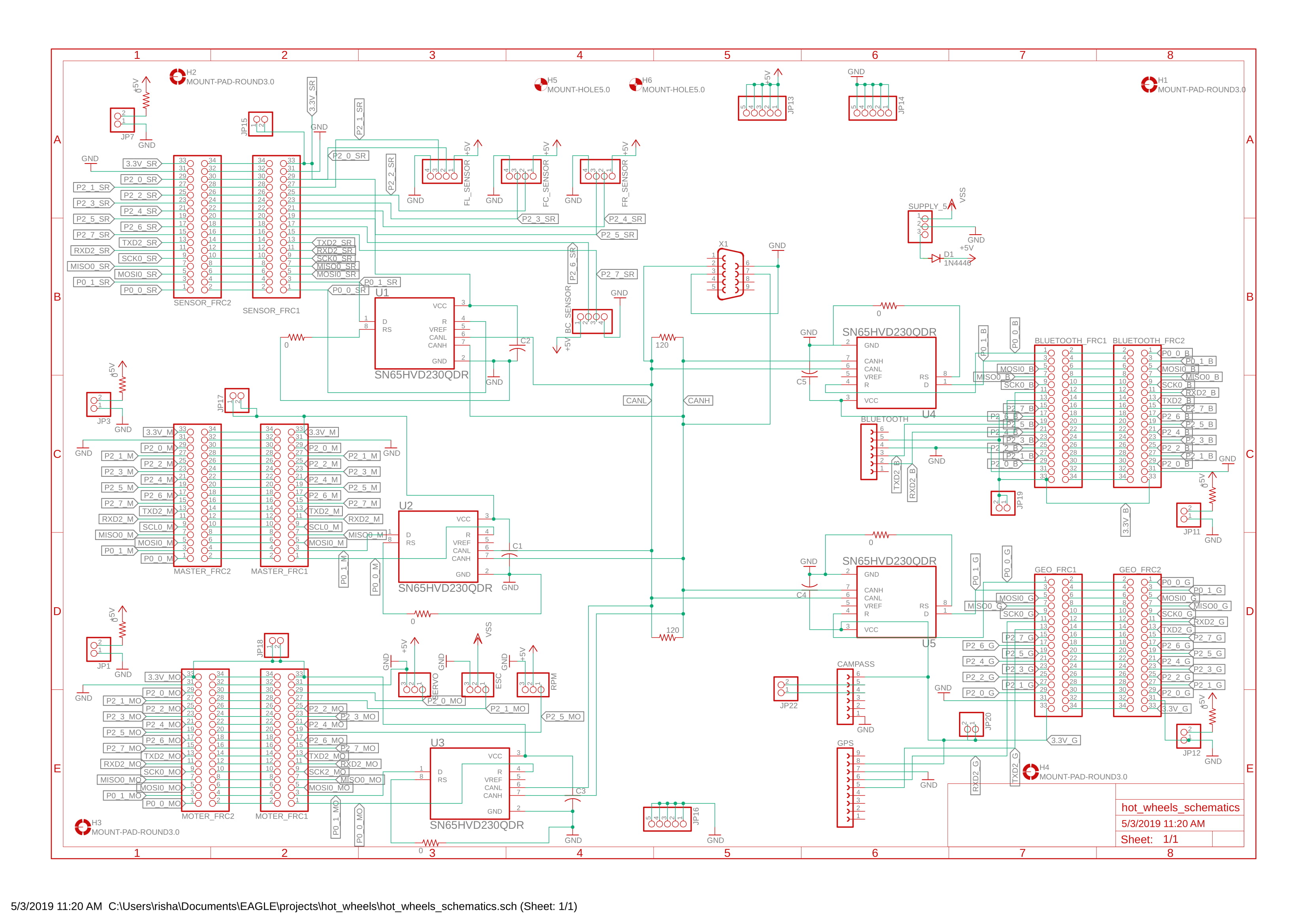Click the MOTER_FRC2 header label
Viewport: 1307px width, 924px height.
click(x=208, y=817)
